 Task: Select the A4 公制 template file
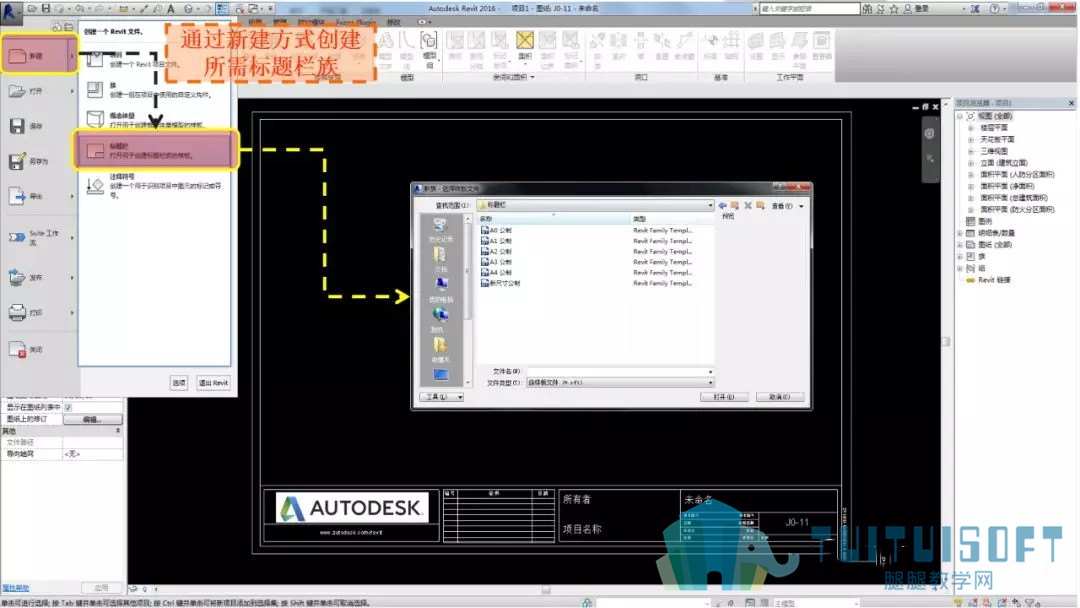pyautogui.click(x=497, y=273)
